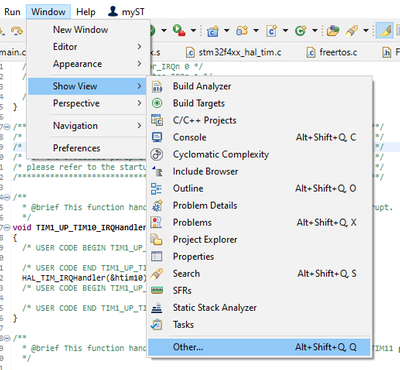Viewport: 400px width, 370px height.
Task: Click the Problem Details gear icon
Action: pyautogui.click(x=157, y=206)
